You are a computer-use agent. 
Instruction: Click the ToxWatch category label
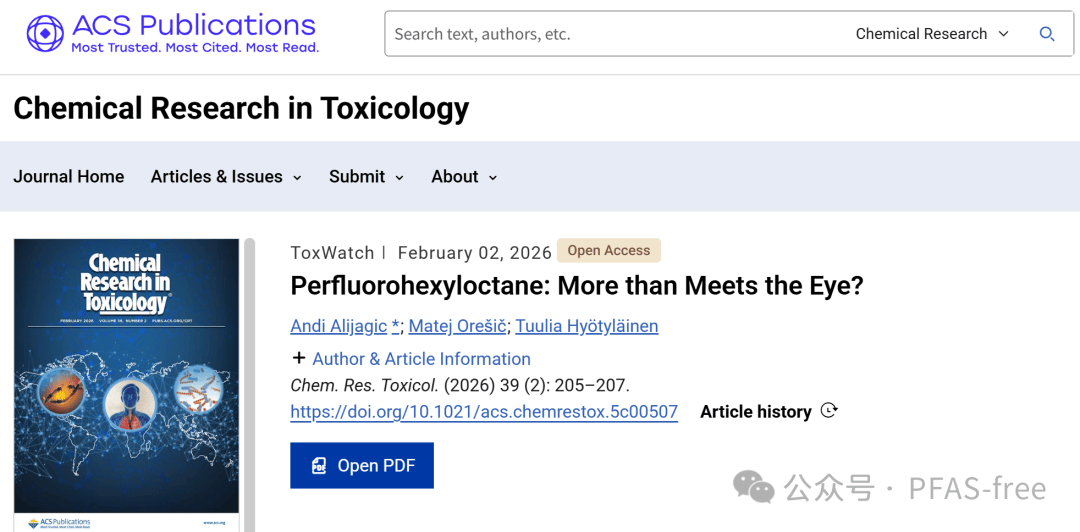(332, 252)
